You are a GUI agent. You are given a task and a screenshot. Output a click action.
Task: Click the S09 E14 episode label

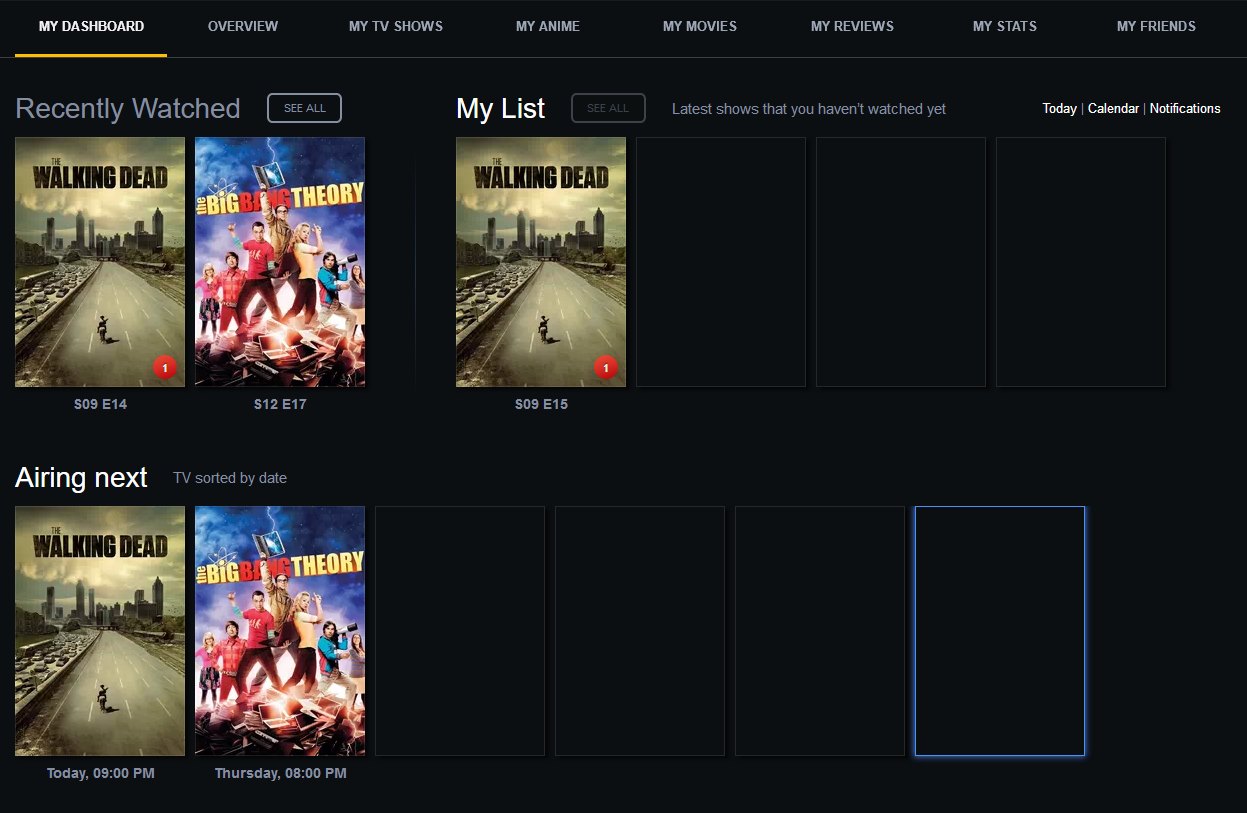coord(100,405)
